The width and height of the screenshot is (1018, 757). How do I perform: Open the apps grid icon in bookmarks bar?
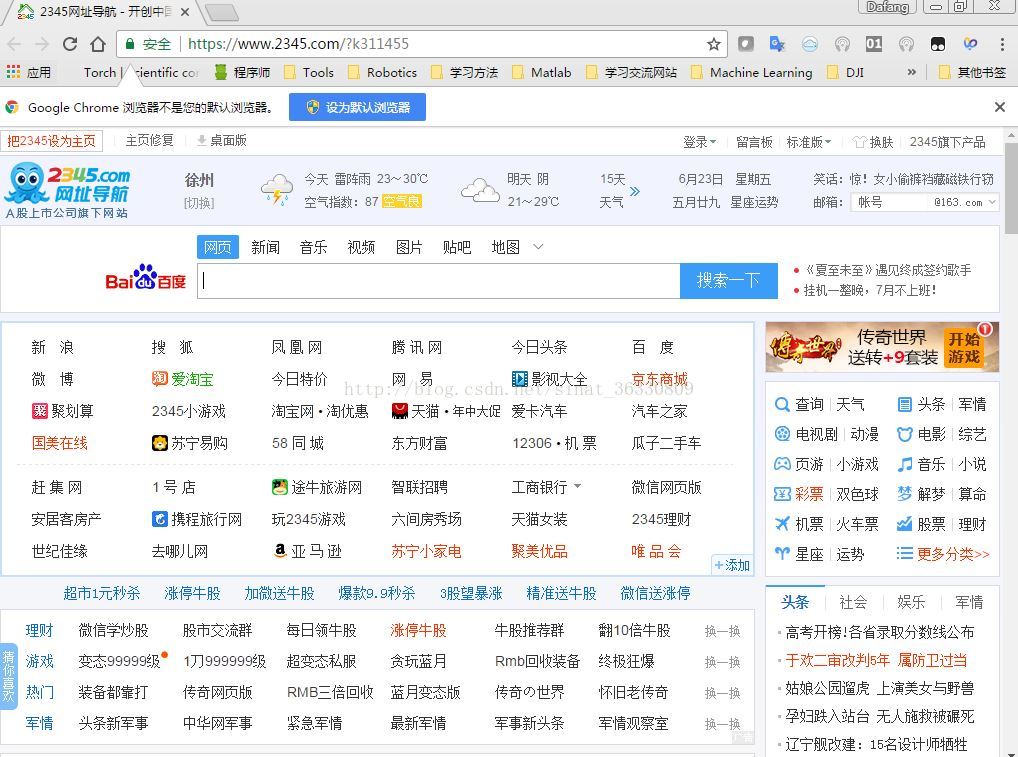tap(13, 72)
